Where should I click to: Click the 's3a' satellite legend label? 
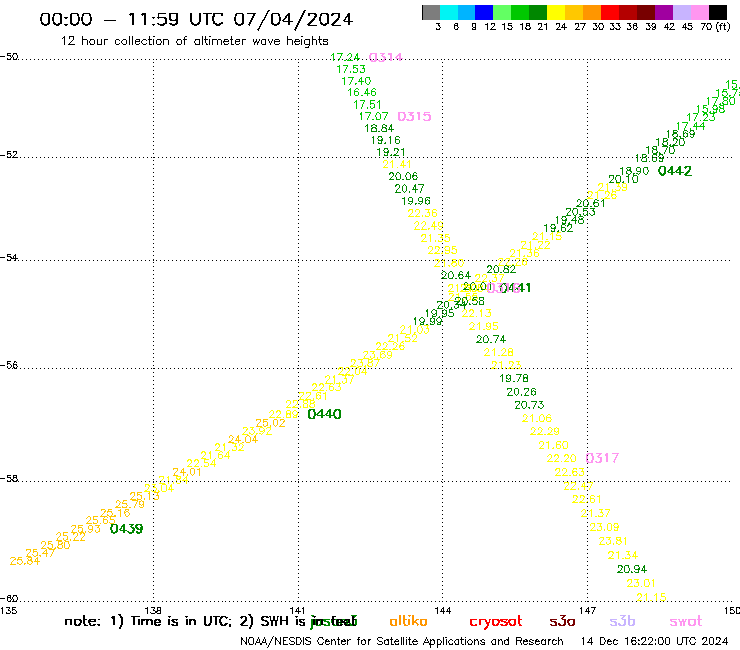point(562,621)
